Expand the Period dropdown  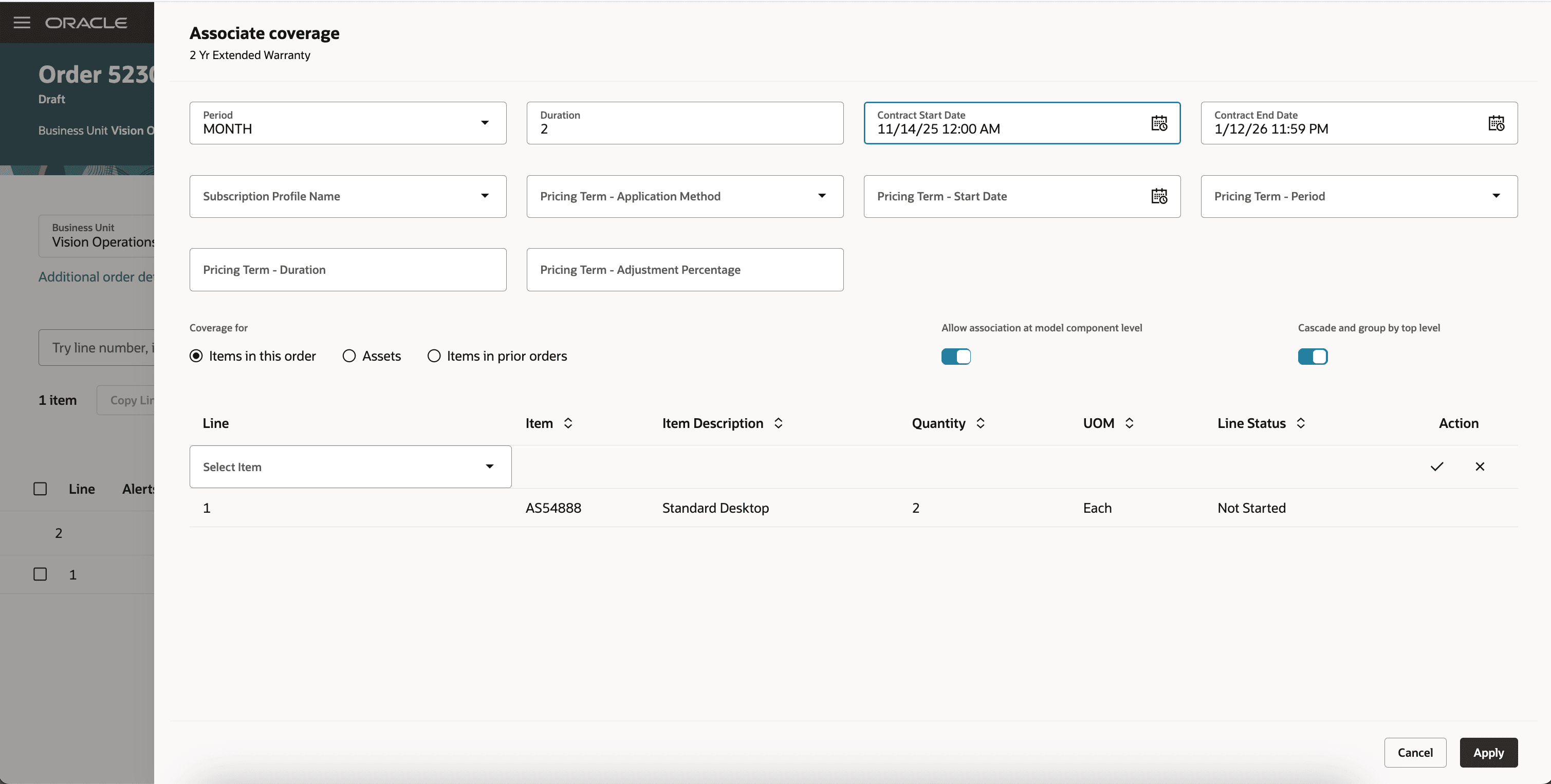click(485, 123)
